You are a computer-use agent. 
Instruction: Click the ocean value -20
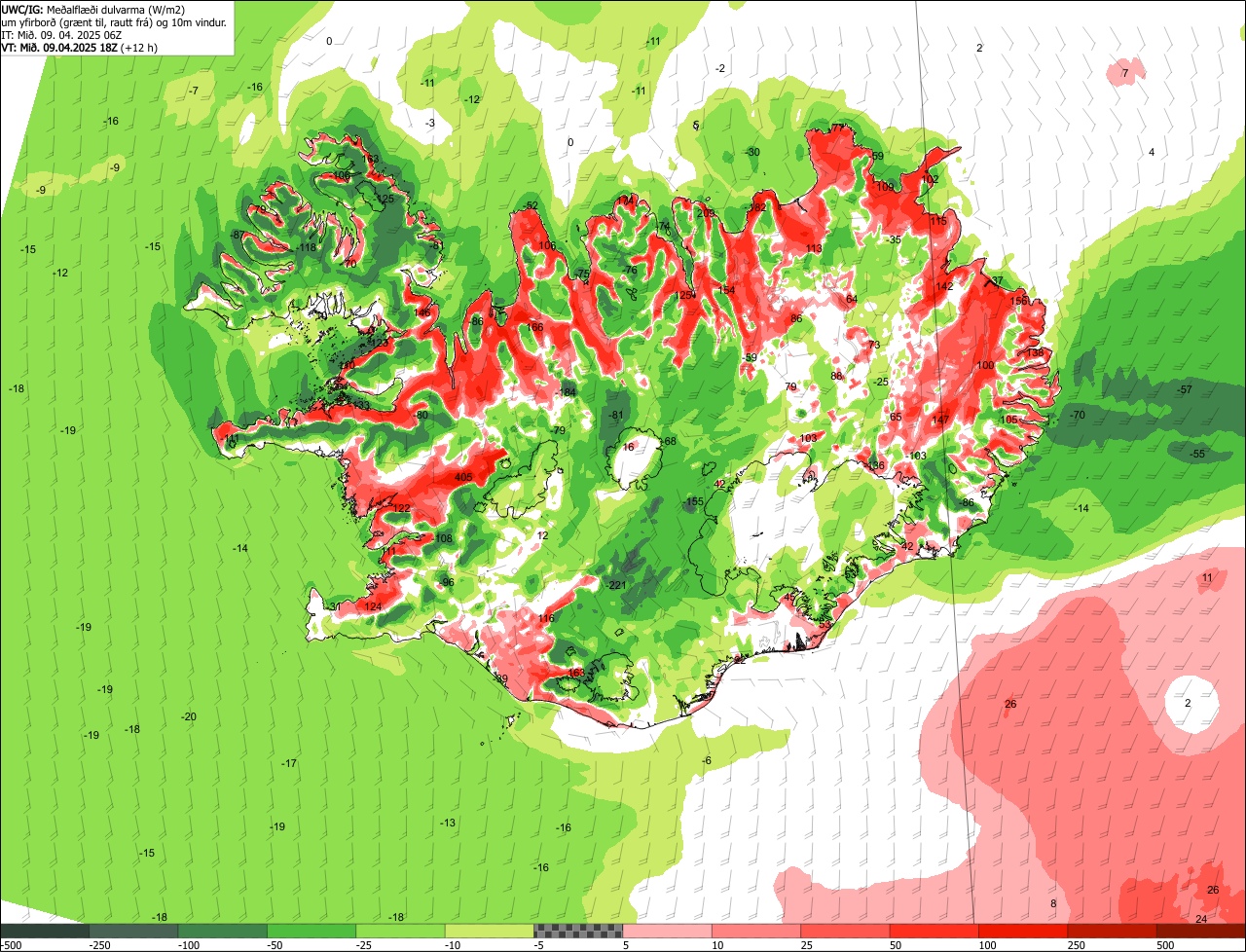coord(189,716)
